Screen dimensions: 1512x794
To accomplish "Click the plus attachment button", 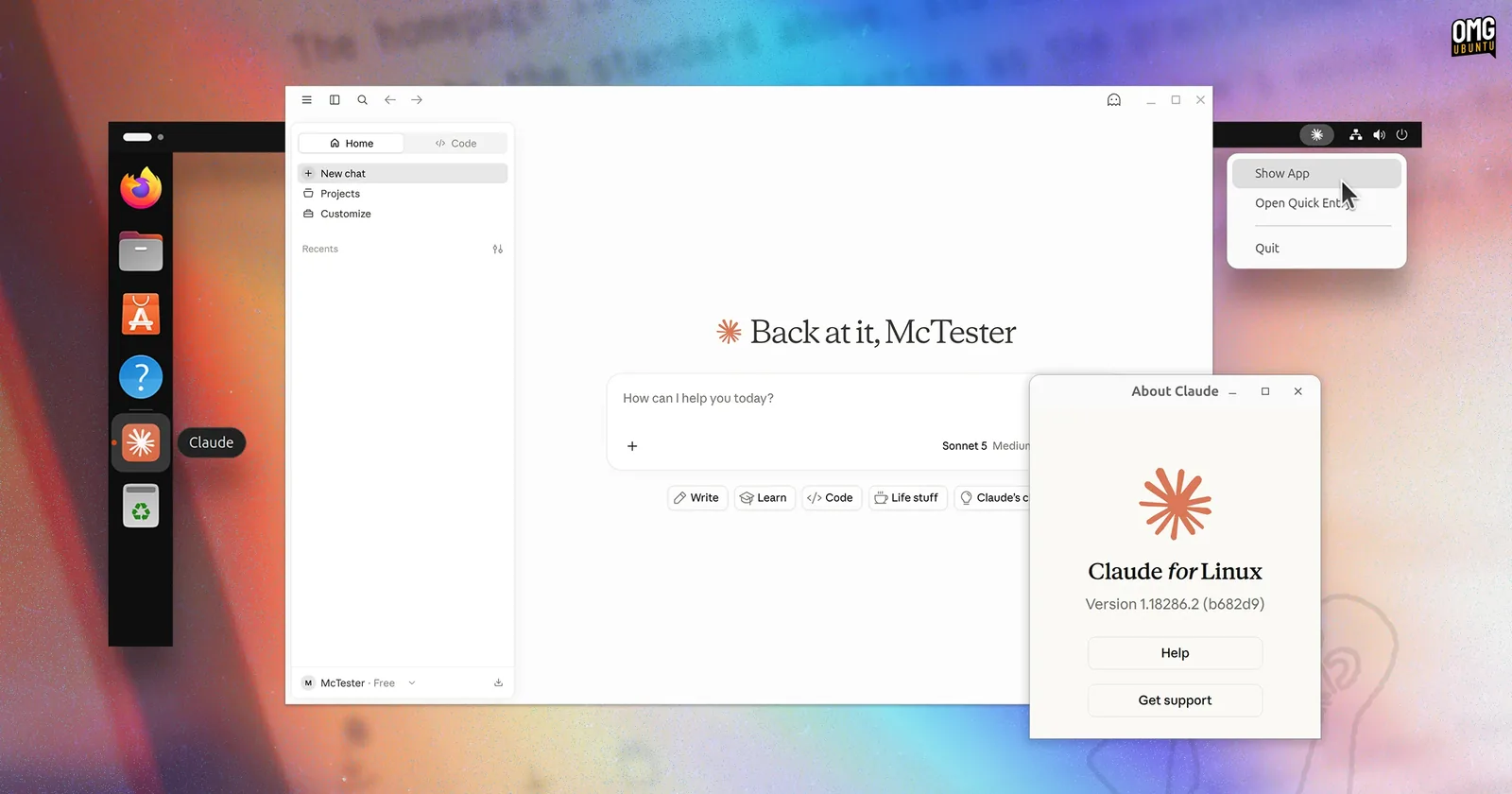I will (632, 446).
